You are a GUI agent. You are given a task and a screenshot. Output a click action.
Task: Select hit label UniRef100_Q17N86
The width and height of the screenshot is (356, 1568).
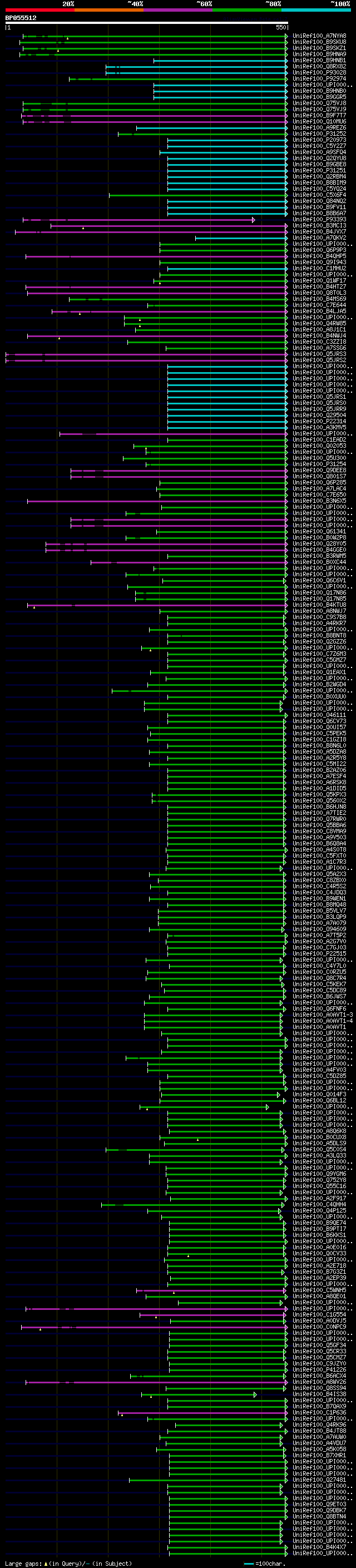(x=319, y=592)
